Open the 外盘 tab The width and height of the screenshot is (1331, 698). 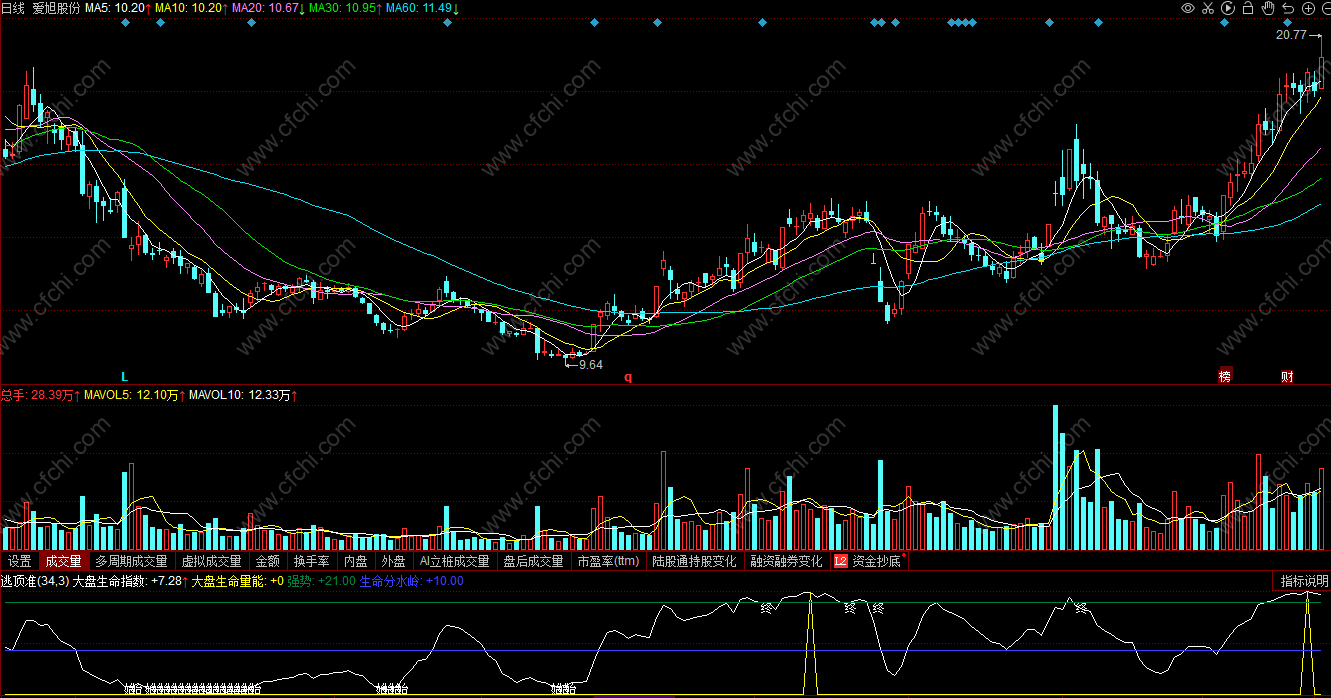tap(394, 561)
